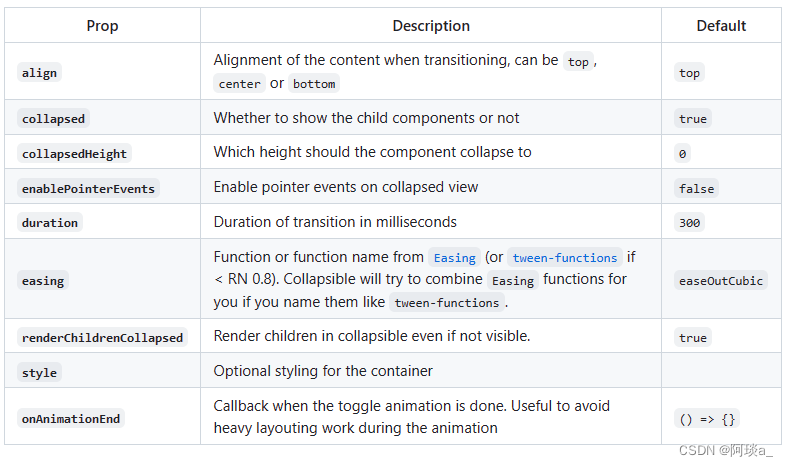The width and height of the screenshot is (788, 466).
Task: Click the enablePointerEvents prop name
Action: point(88,189)
